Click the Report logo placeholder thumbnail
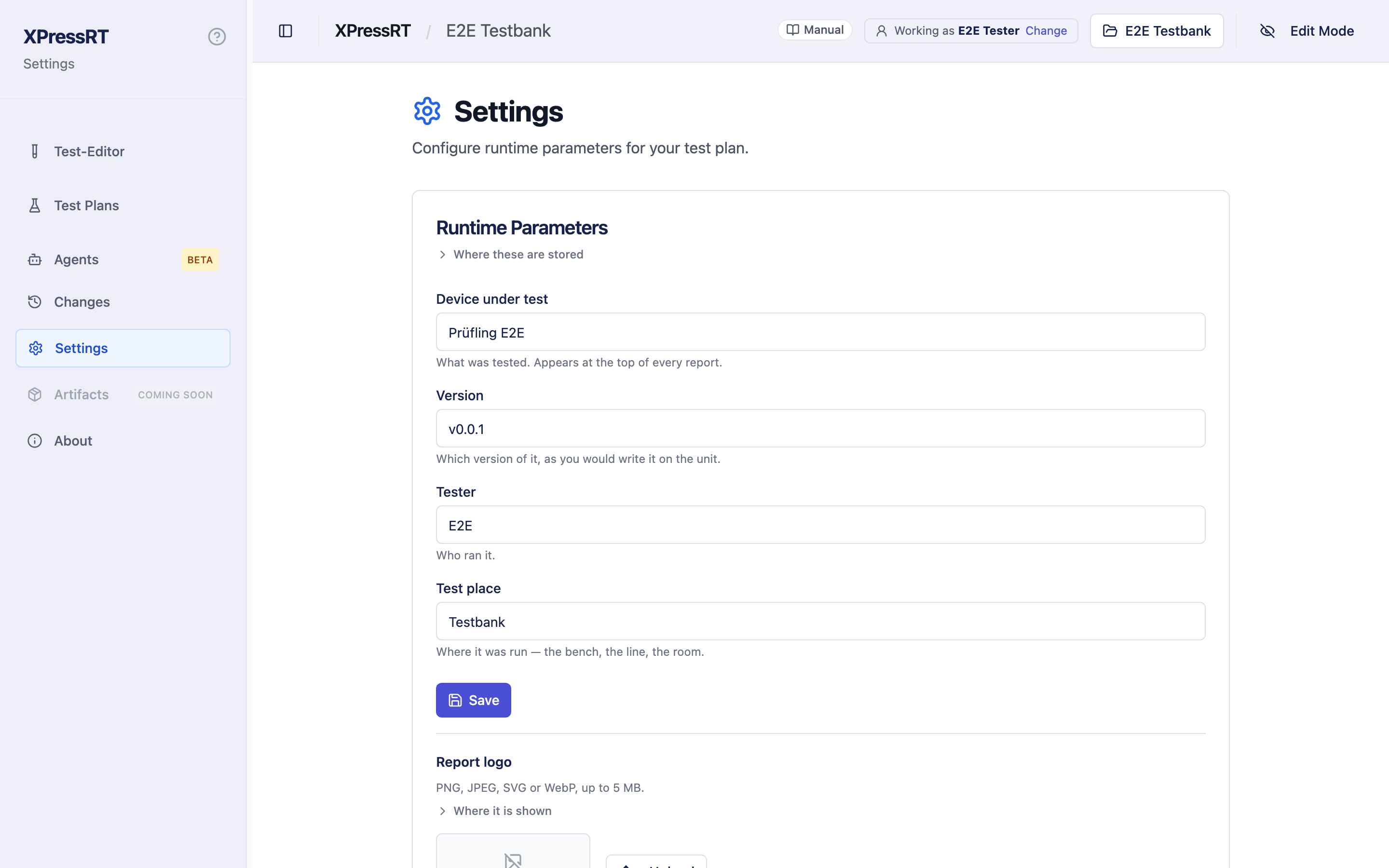This screenshot has height=868, width=1389. pyautogui.click(x=513, y=851)
